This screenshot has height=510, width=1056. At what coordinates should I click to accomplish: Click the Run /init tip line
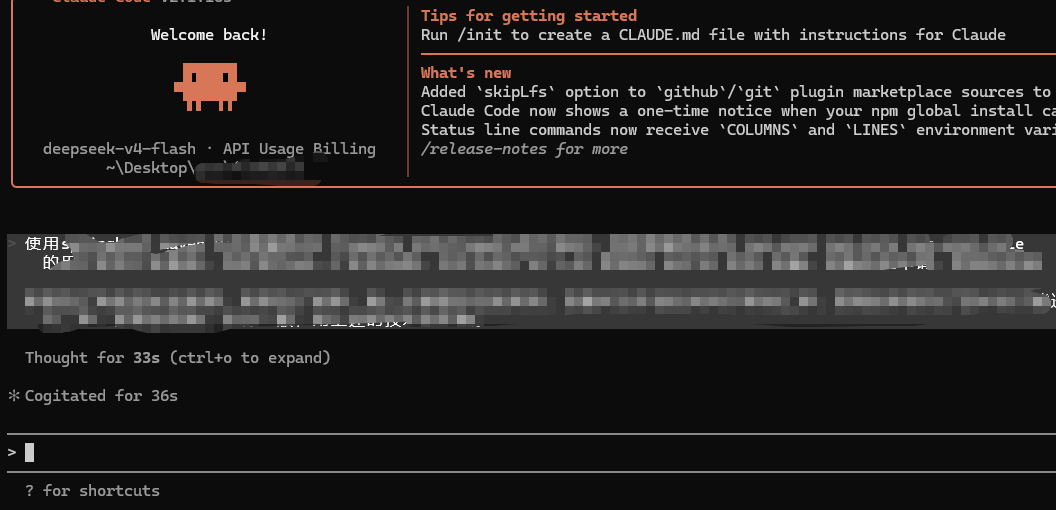(x=713, y=35)
